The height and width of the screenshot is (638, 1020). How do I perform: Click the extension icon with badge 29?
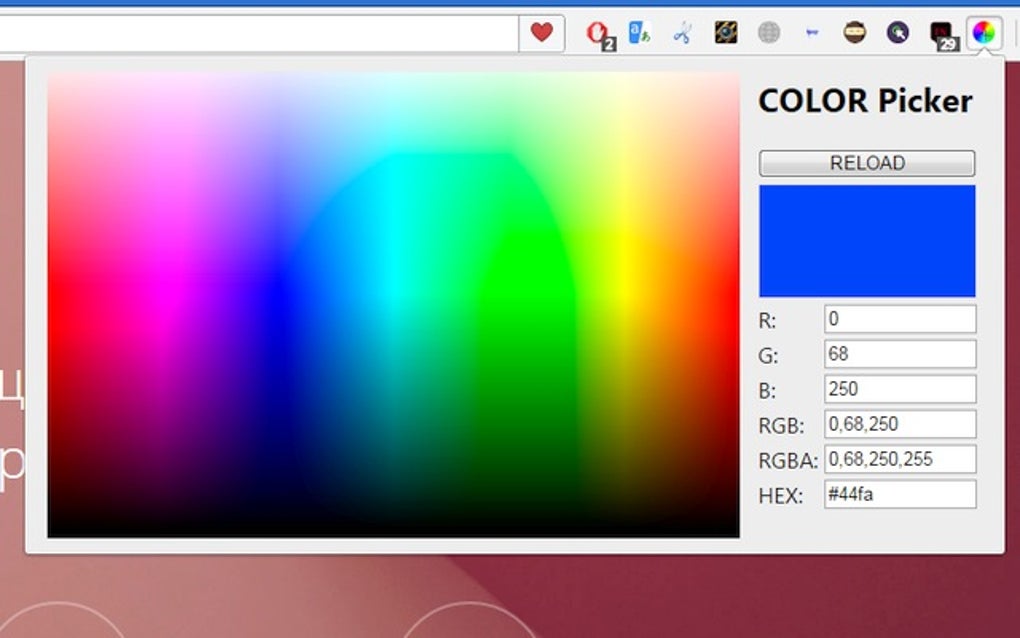[940, 32]
